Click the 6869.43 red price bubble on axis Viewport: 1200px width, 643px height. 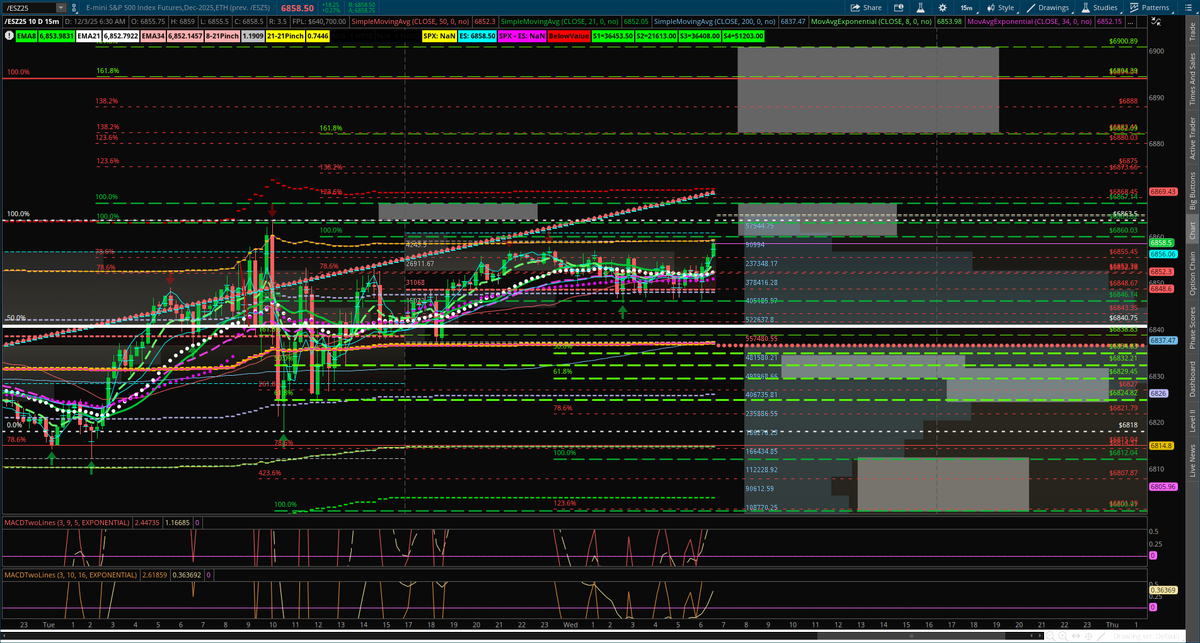click(x=1162, y=191)
